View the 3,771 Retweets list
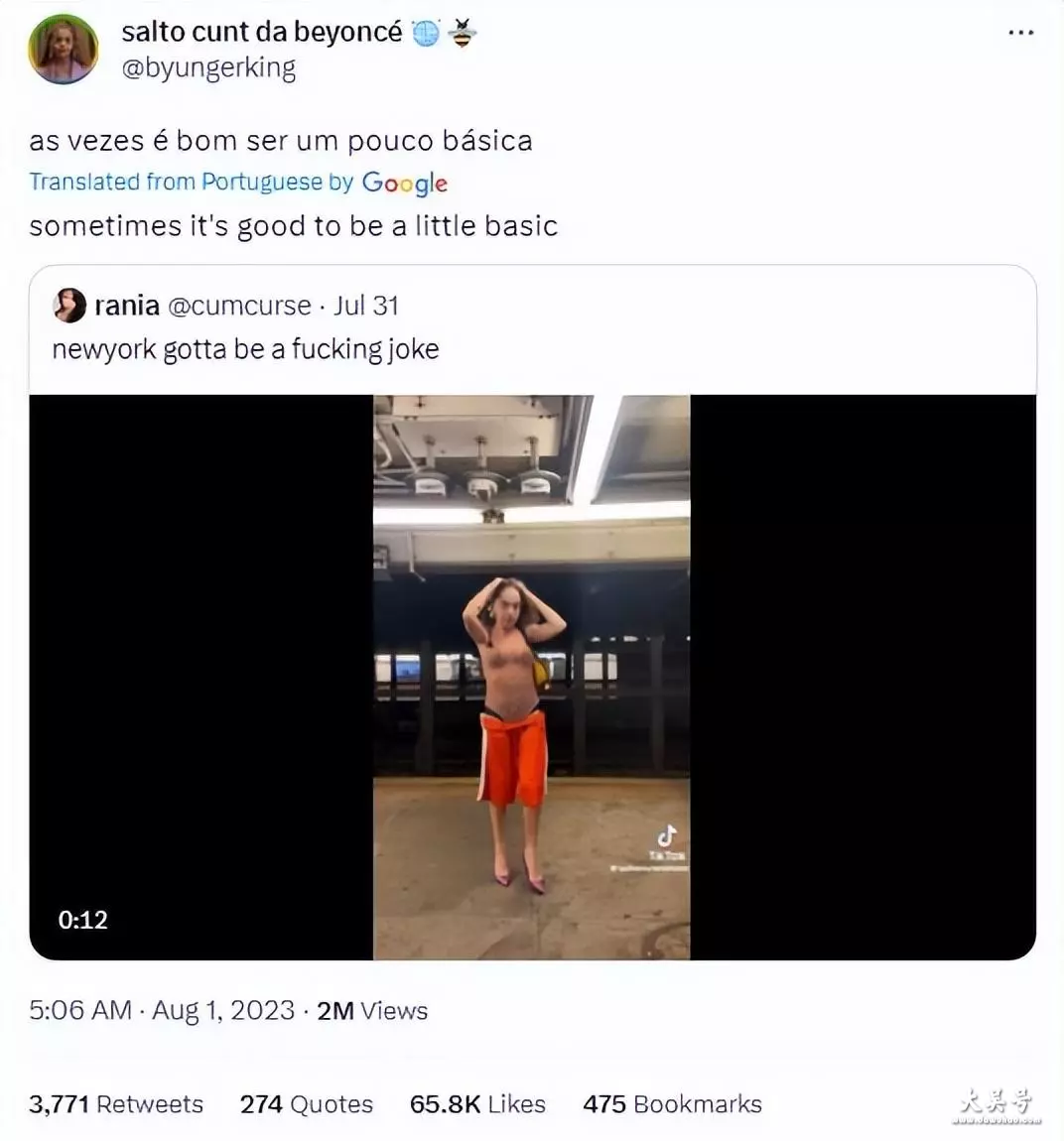 (116, 1104)
